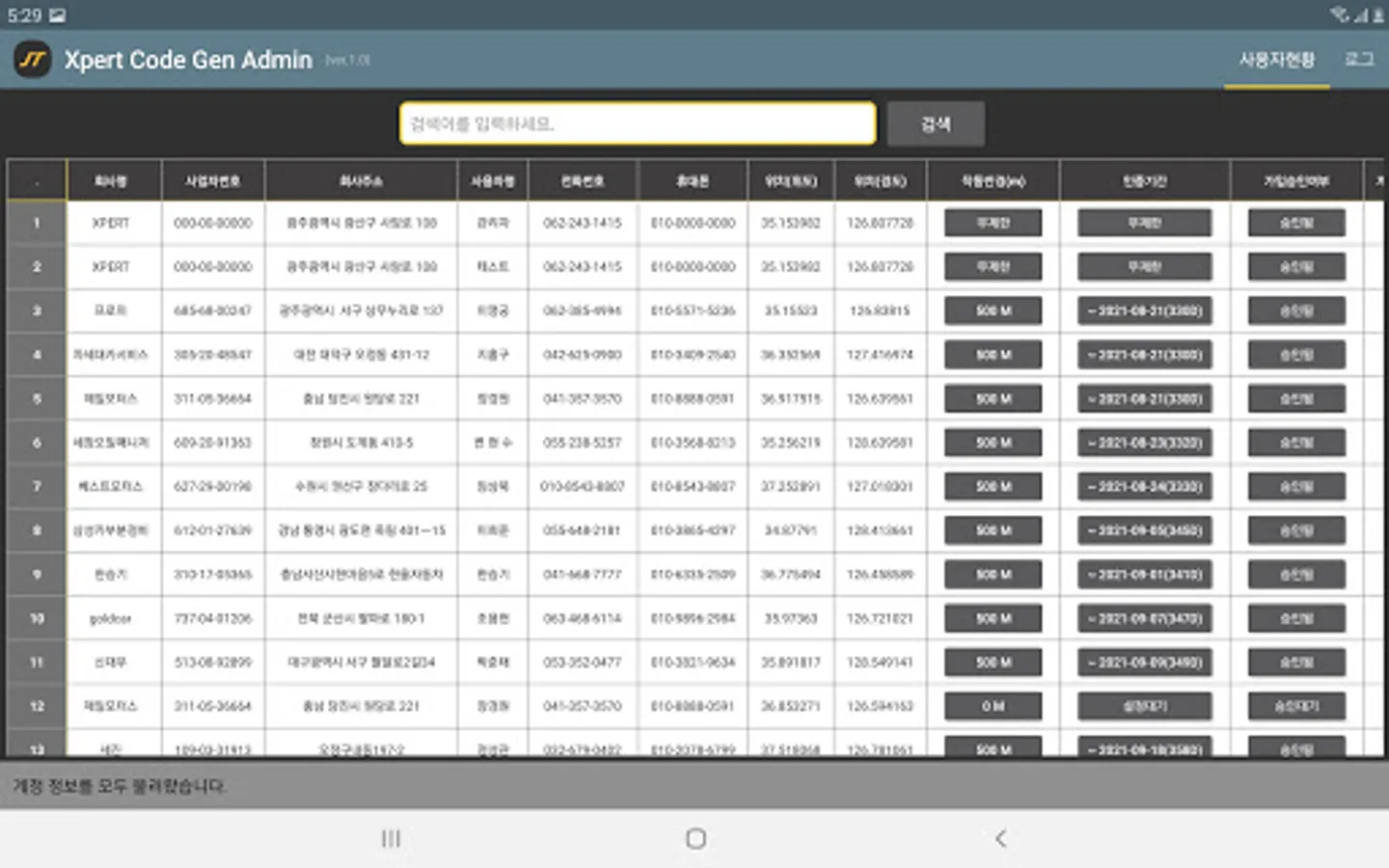This screenshot has width=1389, height=868.
Task: Click row 11 radius 500 M button
Action: coord(994,663)
